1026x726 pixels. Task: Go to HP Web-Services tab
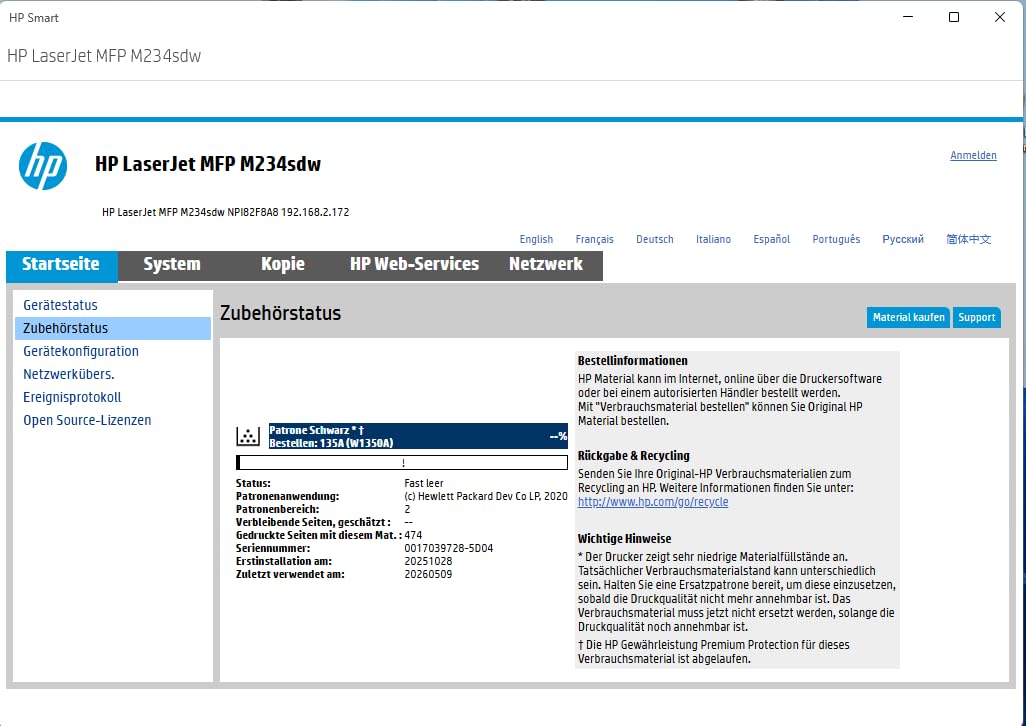click(414, 264)
